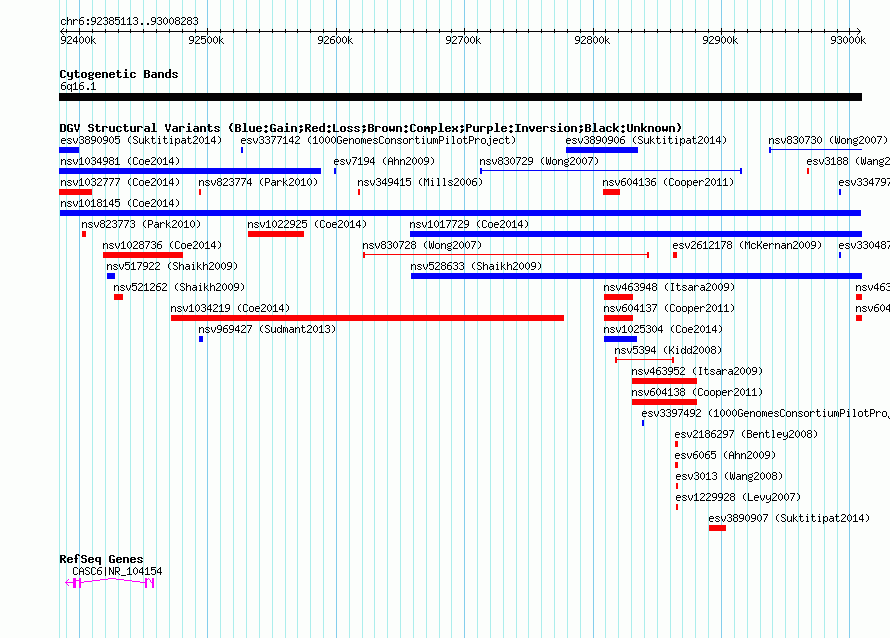
Task: Click nsv823773 (Park2010) variant label
Action: point(141,224)
